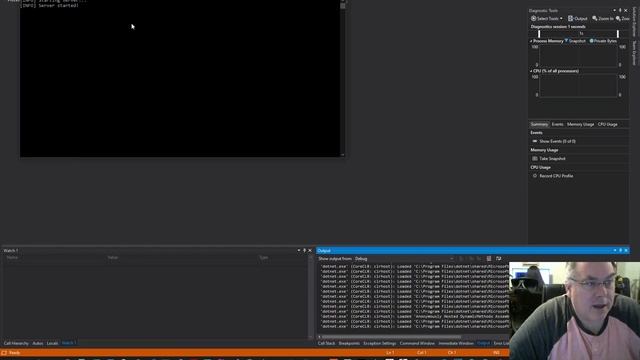640x360 pixels.
Task: Open the Solution Explorer side tab
Action: [x=634, y=22]
